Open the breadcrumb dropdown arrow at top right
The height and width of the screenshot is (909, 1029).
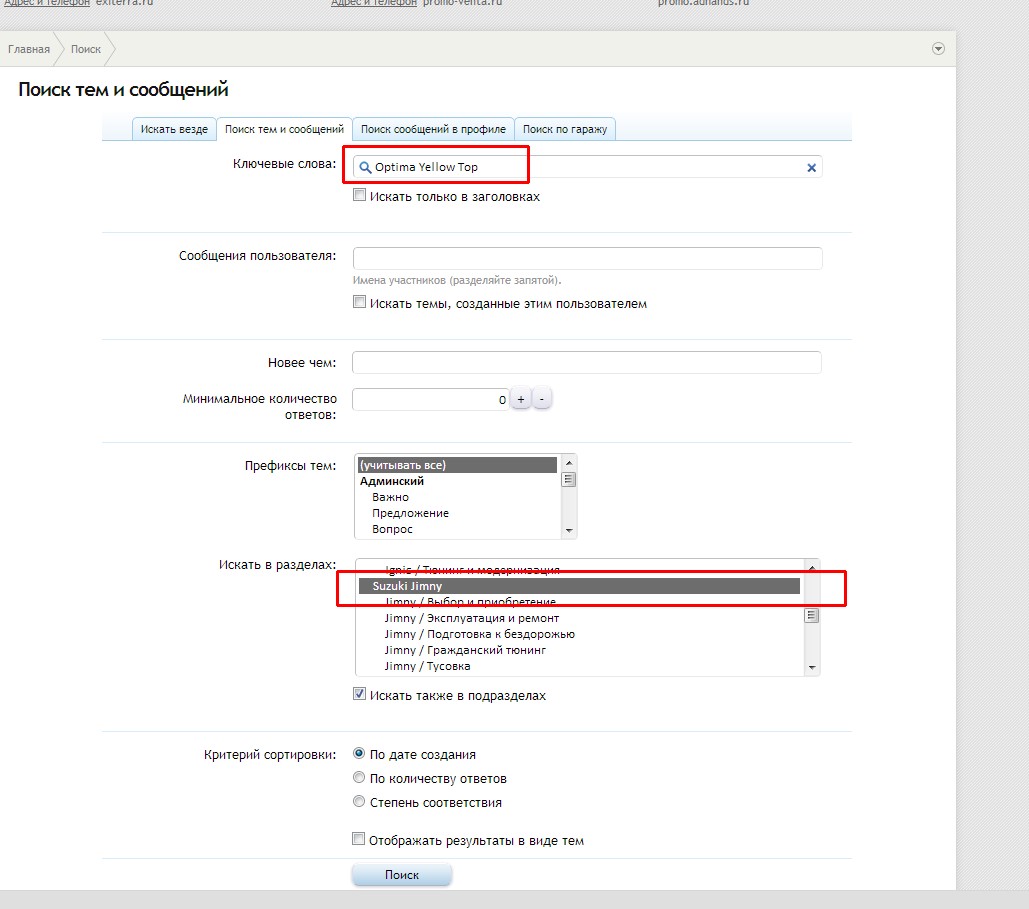pyautogui.click(x=938, y=48)
